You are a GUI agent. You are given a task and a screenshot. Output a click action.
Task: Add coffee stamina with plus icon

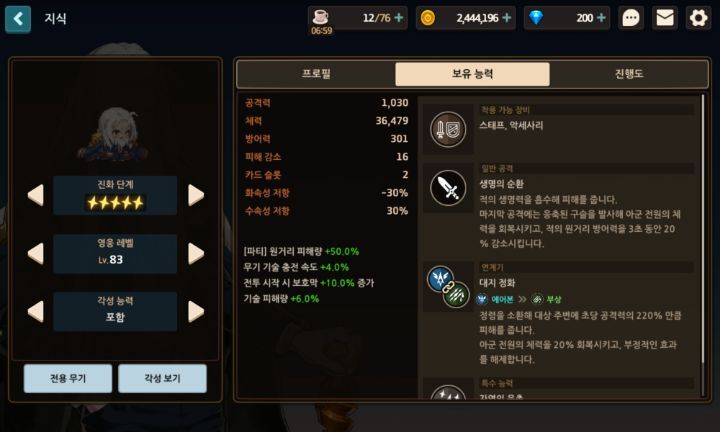399,18
